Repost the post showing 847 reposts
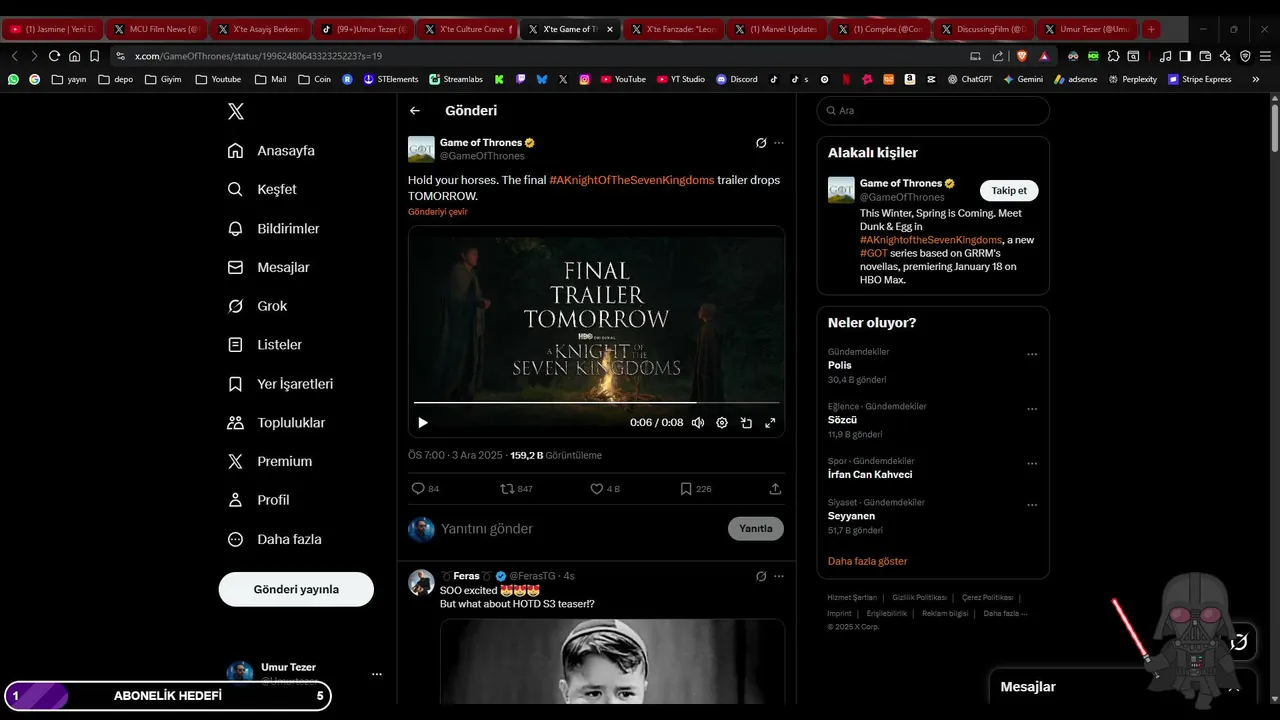Screen dimensions: 1280x720 [516, 489]
